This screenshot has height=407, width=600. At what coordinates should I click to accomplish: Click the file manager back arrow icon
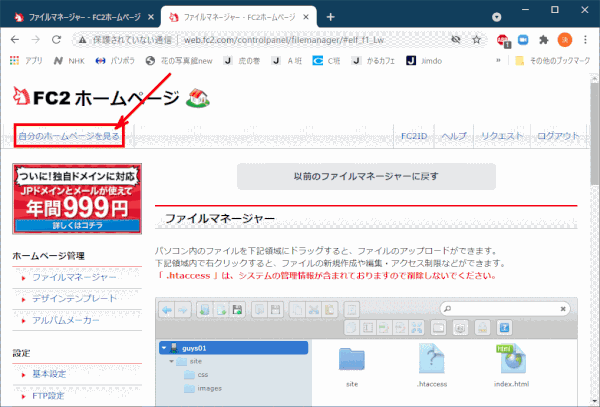(x=167, y=310)
